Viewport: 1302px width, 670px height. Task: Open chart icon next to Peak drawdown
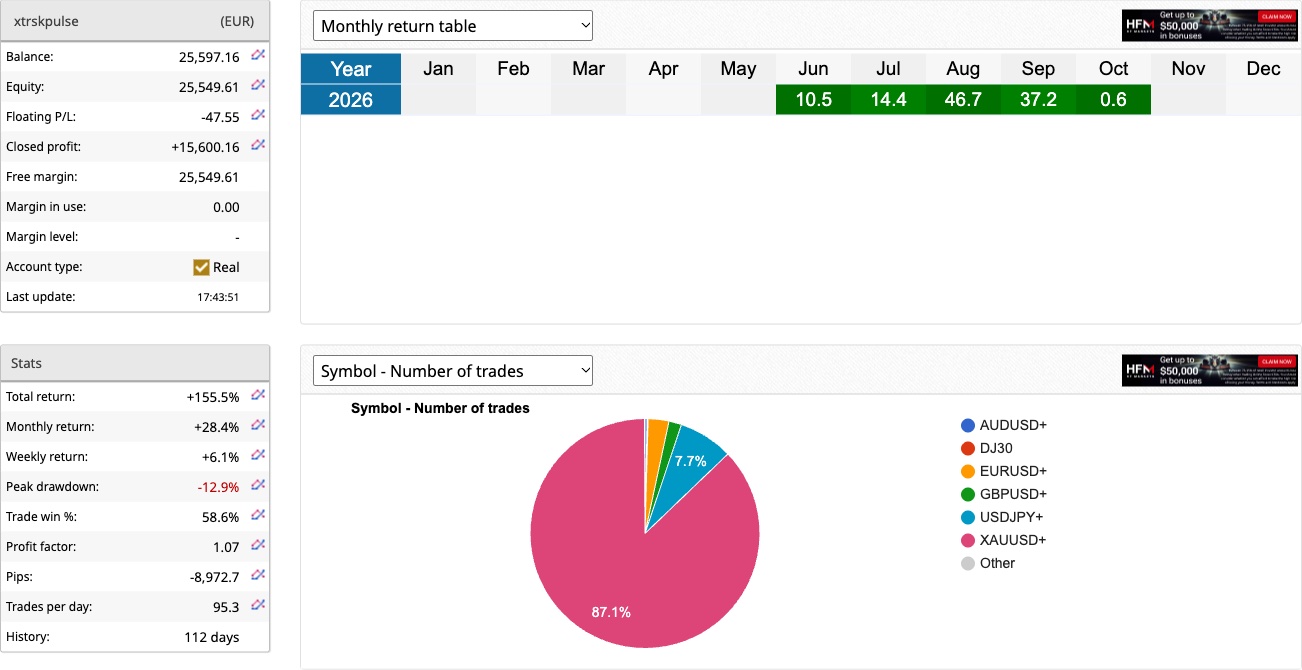point(258,485)
